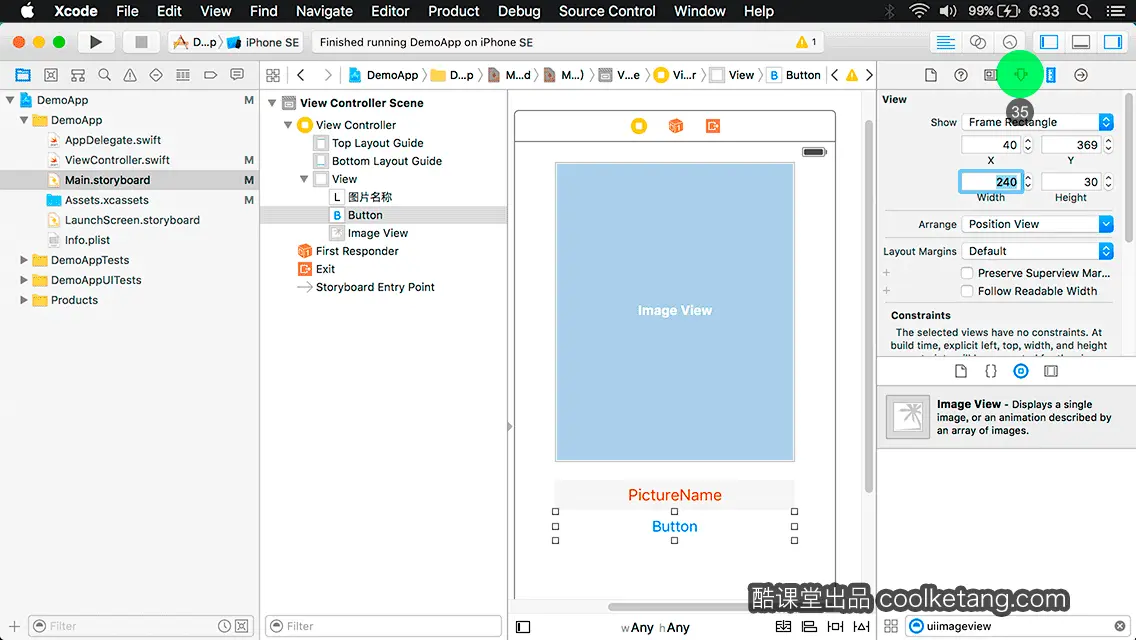Collapse the View Controller Scene

(272, 103)
